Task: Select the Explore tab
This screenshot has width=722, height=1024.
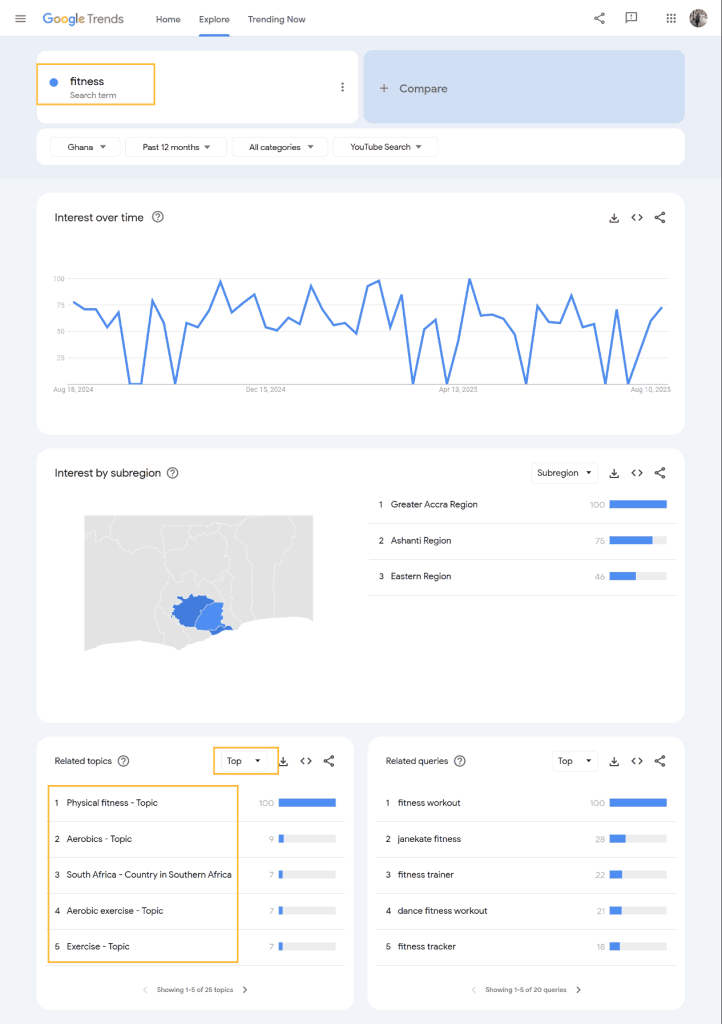Action: coord(214,20)
